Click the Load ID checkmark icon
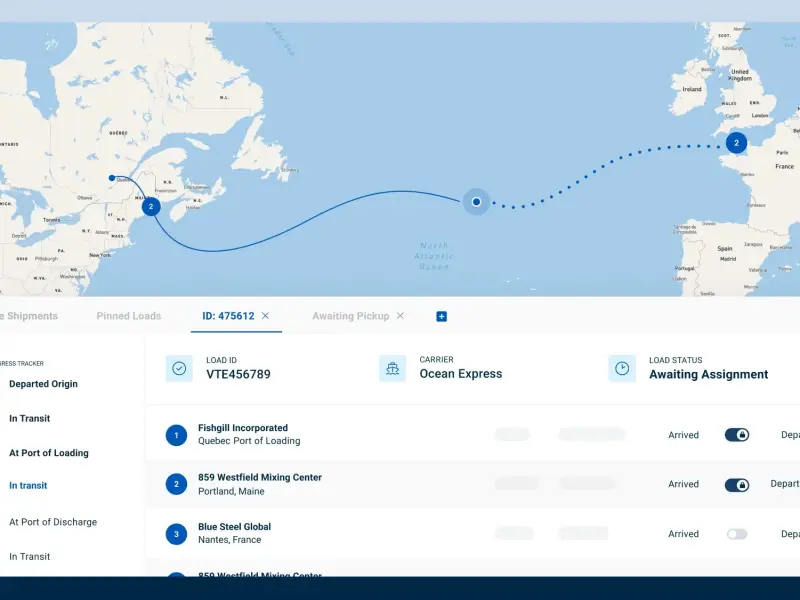This screenshot has height=600, width=800. (x=179, y=368)
